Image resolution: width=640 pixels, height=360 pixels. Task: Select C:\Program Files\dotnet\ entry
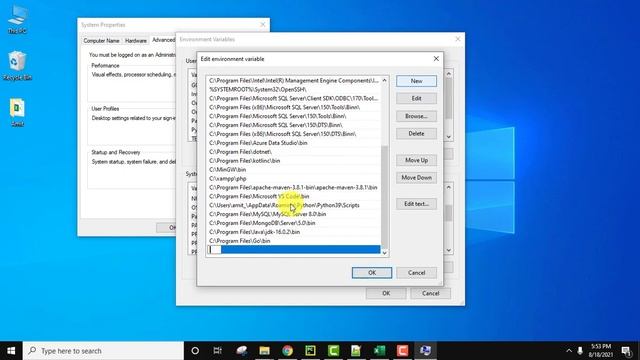pyautogui.click(x=294, y=152)
